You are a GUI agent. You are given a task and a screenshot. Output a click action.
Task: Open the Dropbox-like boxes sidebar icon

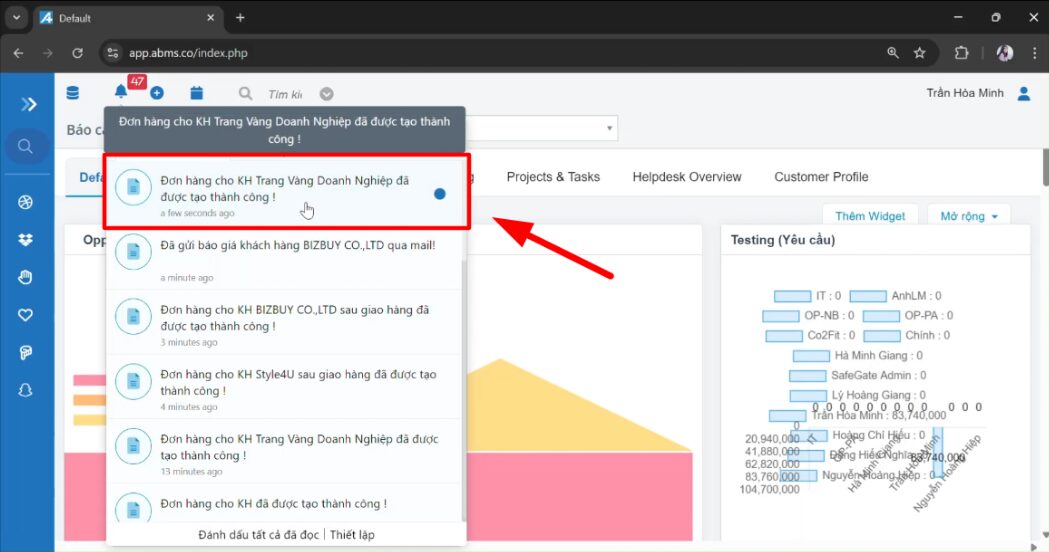click(x=25, y=240)
